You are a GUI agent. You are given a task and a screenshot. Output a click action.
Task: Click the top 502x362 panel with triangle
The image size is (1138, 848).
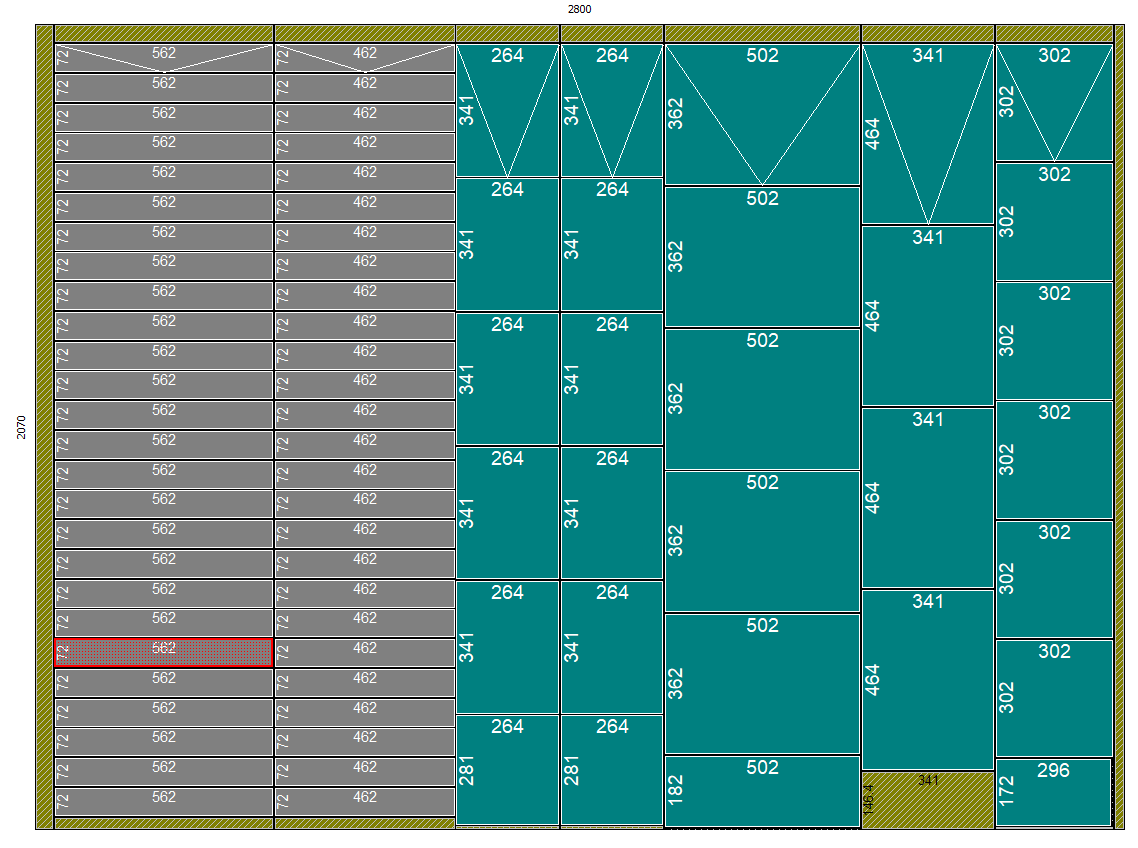click(762, 114)
